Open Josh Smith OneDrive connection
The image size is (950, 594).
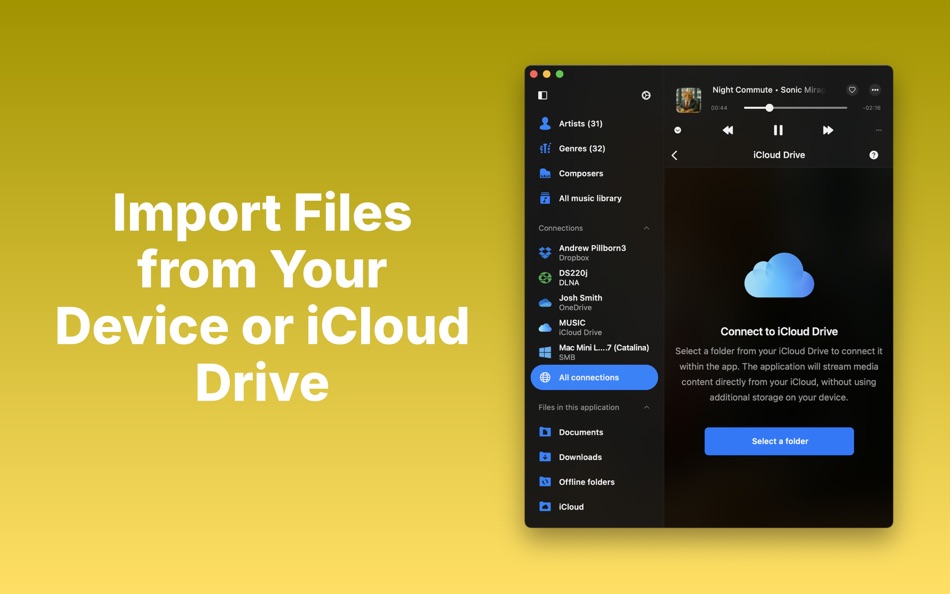[594, 302]
